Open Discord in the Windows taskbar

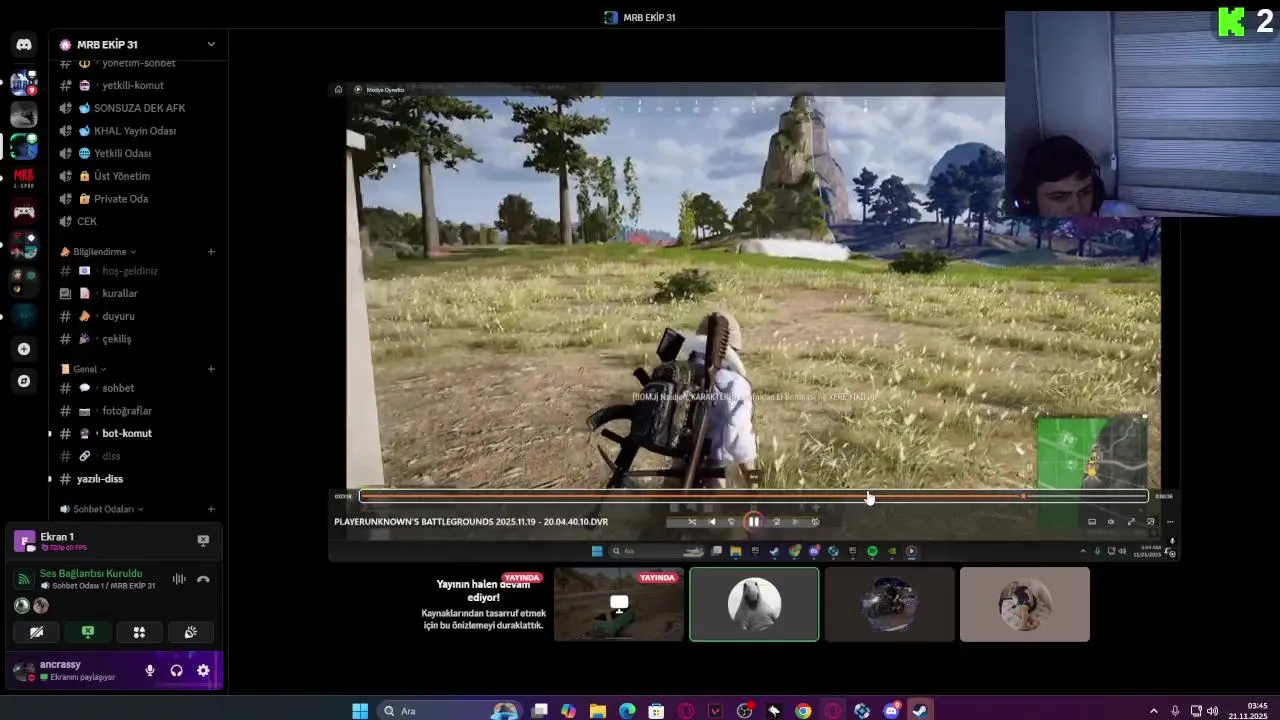tap(891, 711)
